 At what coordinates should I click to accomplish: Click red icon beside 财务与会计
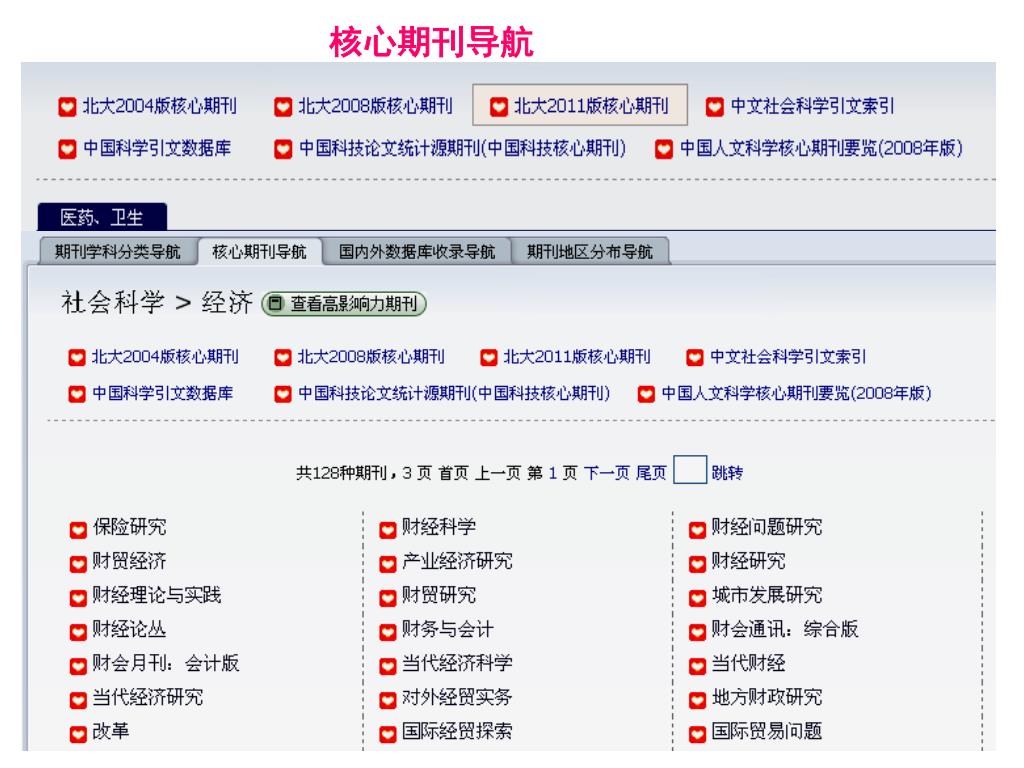[388, 632]
